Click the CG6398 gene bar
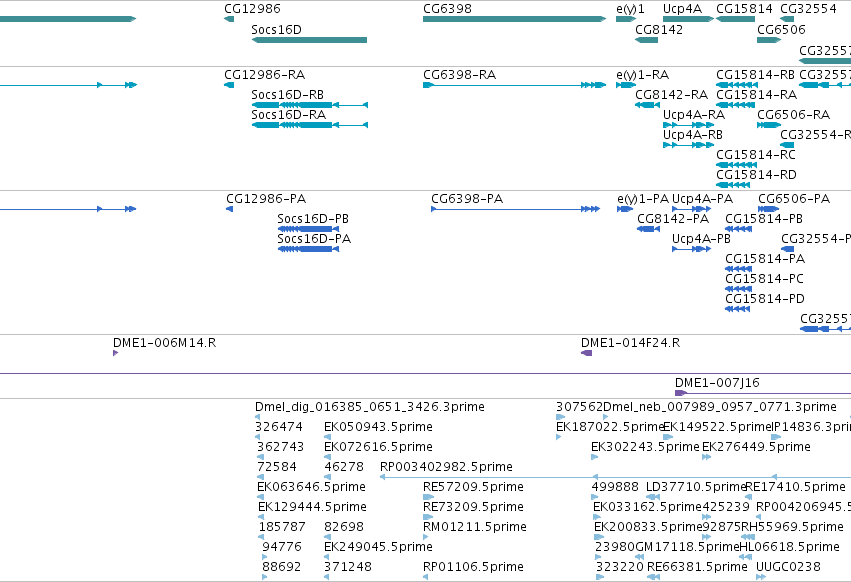Image resolution: width=851 pixels, height=582 pixels. click(515, 19)
